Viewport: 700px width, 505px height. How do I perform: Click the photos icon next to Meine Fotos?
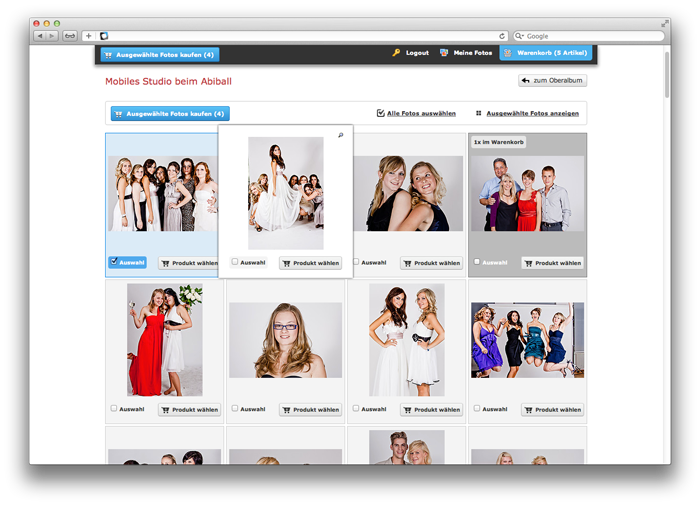(x=444, y=53)
